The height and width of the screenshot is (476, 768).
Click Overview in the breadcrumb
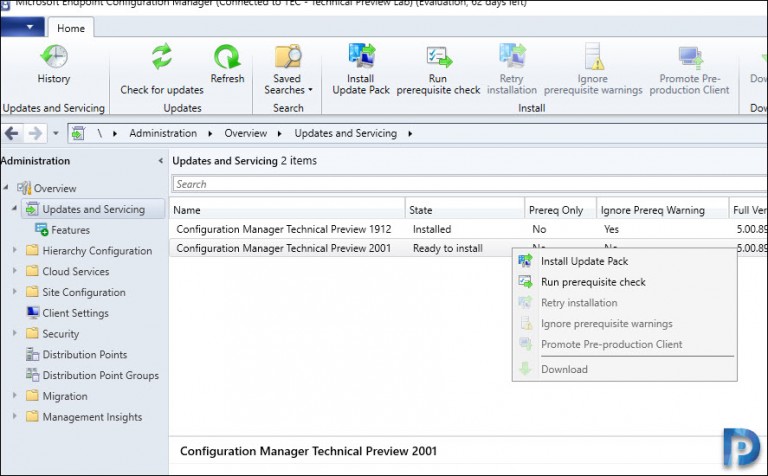245,133
